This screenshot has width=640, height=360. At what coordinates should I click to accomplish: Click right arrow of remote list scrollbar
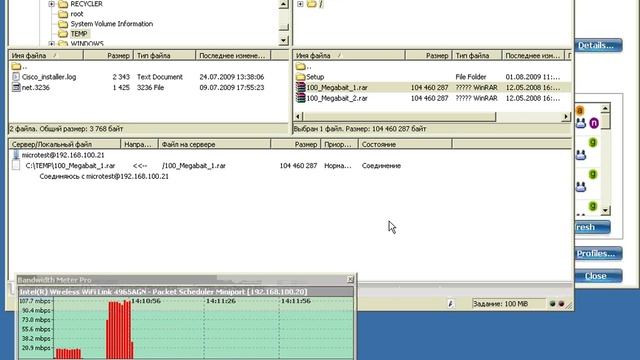coord(566,117)
